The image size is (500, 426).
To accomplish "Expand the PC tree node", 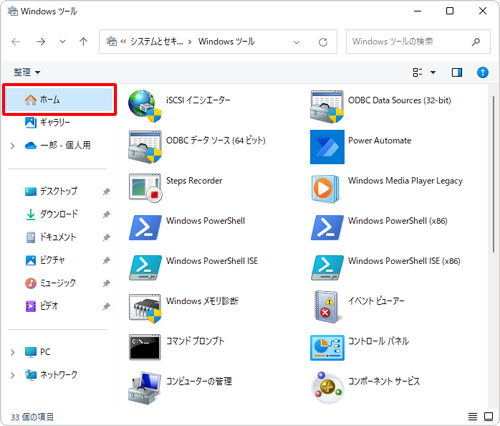I will point(13,352).
